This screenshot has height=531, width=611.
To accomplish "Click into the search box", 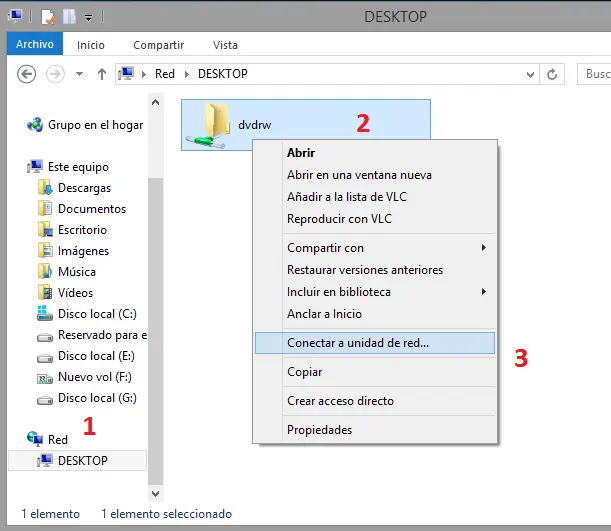I will pyautogui.click(x=594, y=74).
